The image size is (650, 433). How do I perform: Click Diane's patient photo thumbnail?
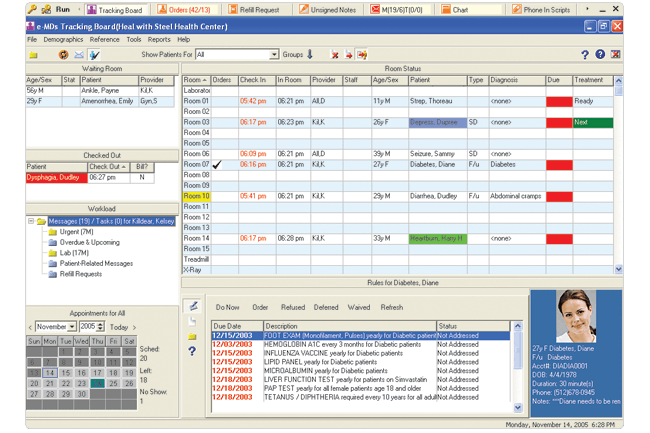(x=576, y=316)
